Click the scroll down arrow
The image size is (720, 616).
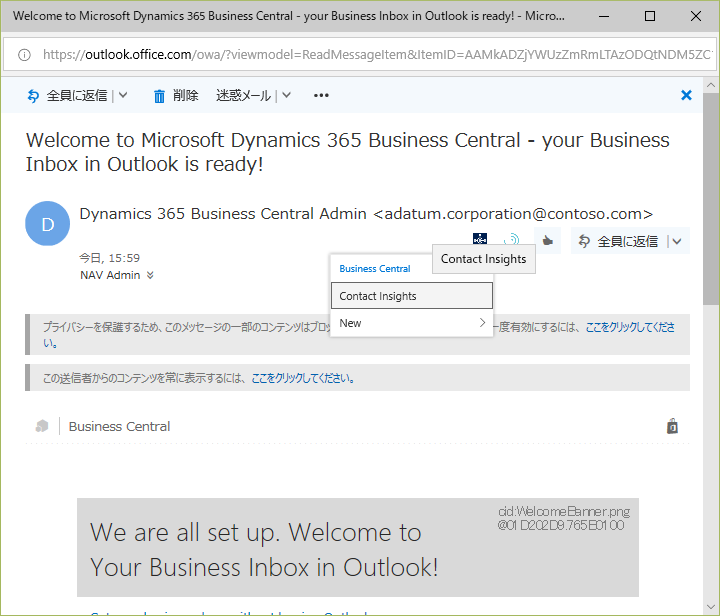click(711, 608)
